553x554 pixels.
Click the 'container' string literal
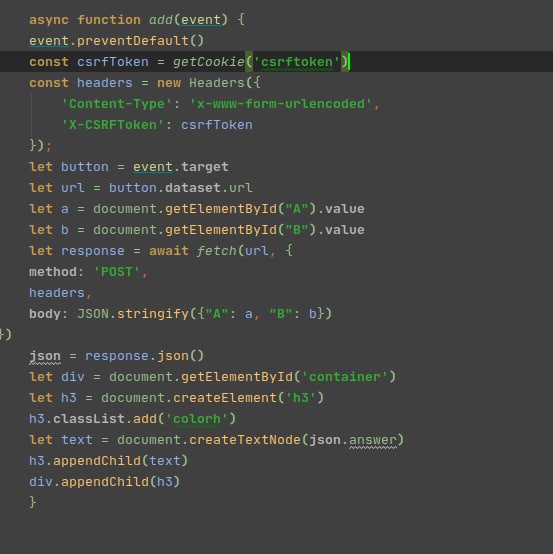point(345,377)
